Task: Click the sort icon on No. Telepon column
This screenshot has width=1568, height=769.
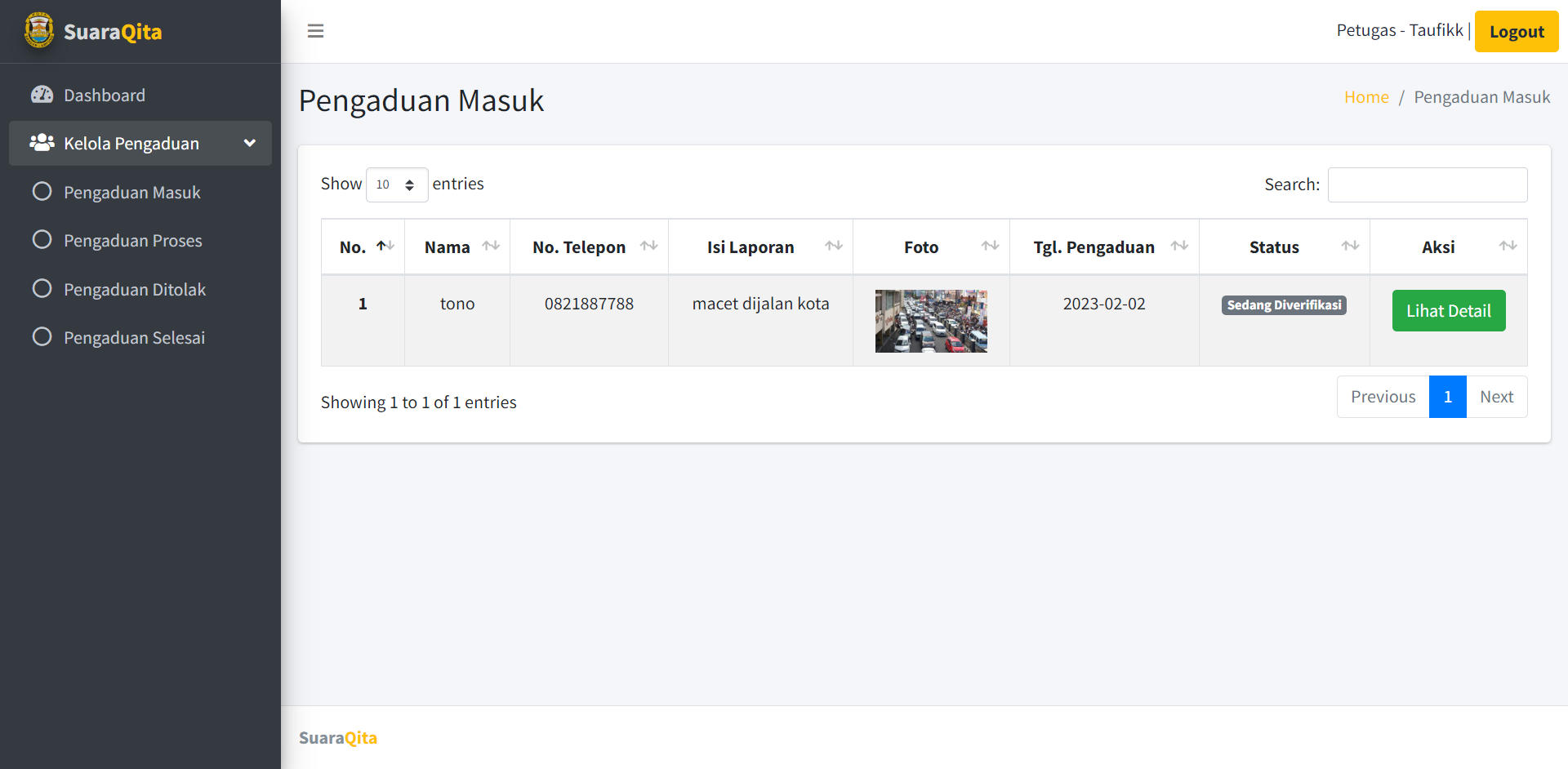Action: point(648,246)
